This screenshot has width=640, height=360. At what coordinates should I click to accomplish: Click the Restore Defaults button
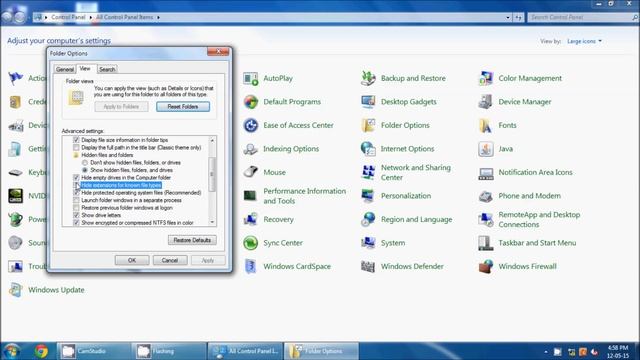pos(192,240)
